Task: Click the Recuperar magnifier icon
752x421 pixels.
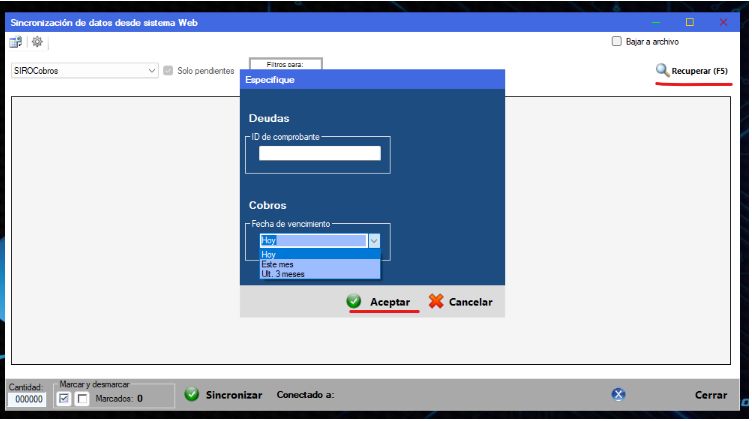Action: click(x=662, y=70)
